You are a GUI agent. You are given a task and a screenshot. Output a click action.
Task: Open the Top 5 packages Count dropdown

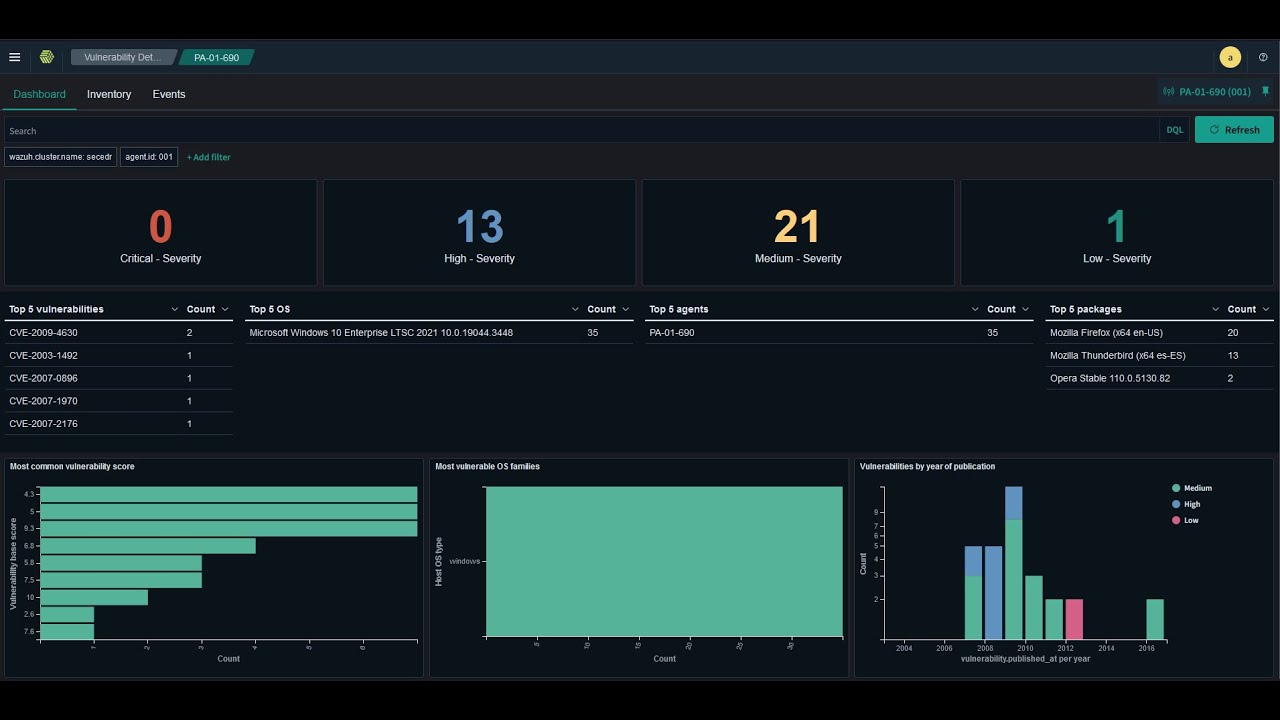click(1265, 310)
